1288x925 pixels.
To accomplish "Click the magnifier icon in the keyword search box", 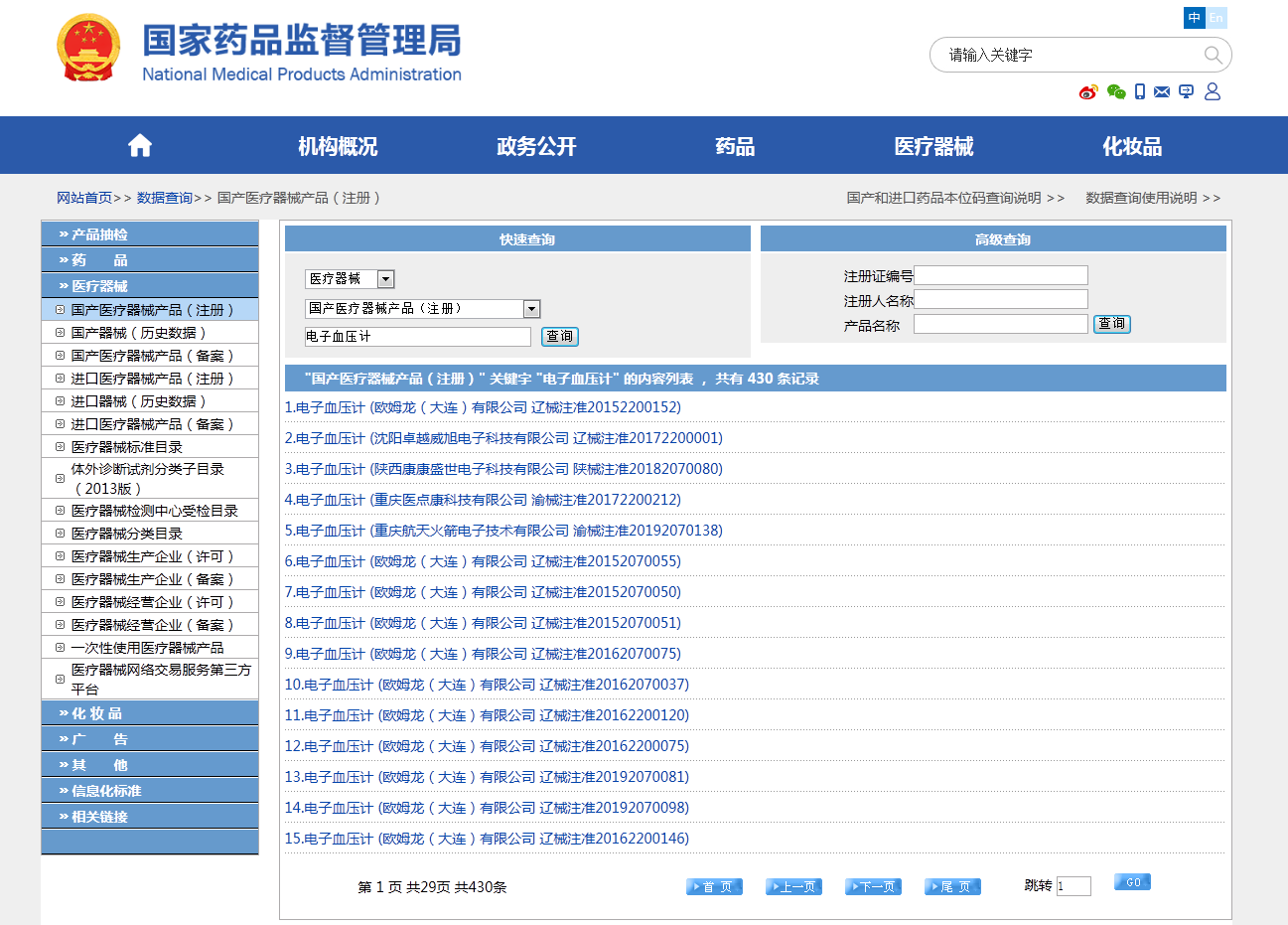I will coord(1213,55).
